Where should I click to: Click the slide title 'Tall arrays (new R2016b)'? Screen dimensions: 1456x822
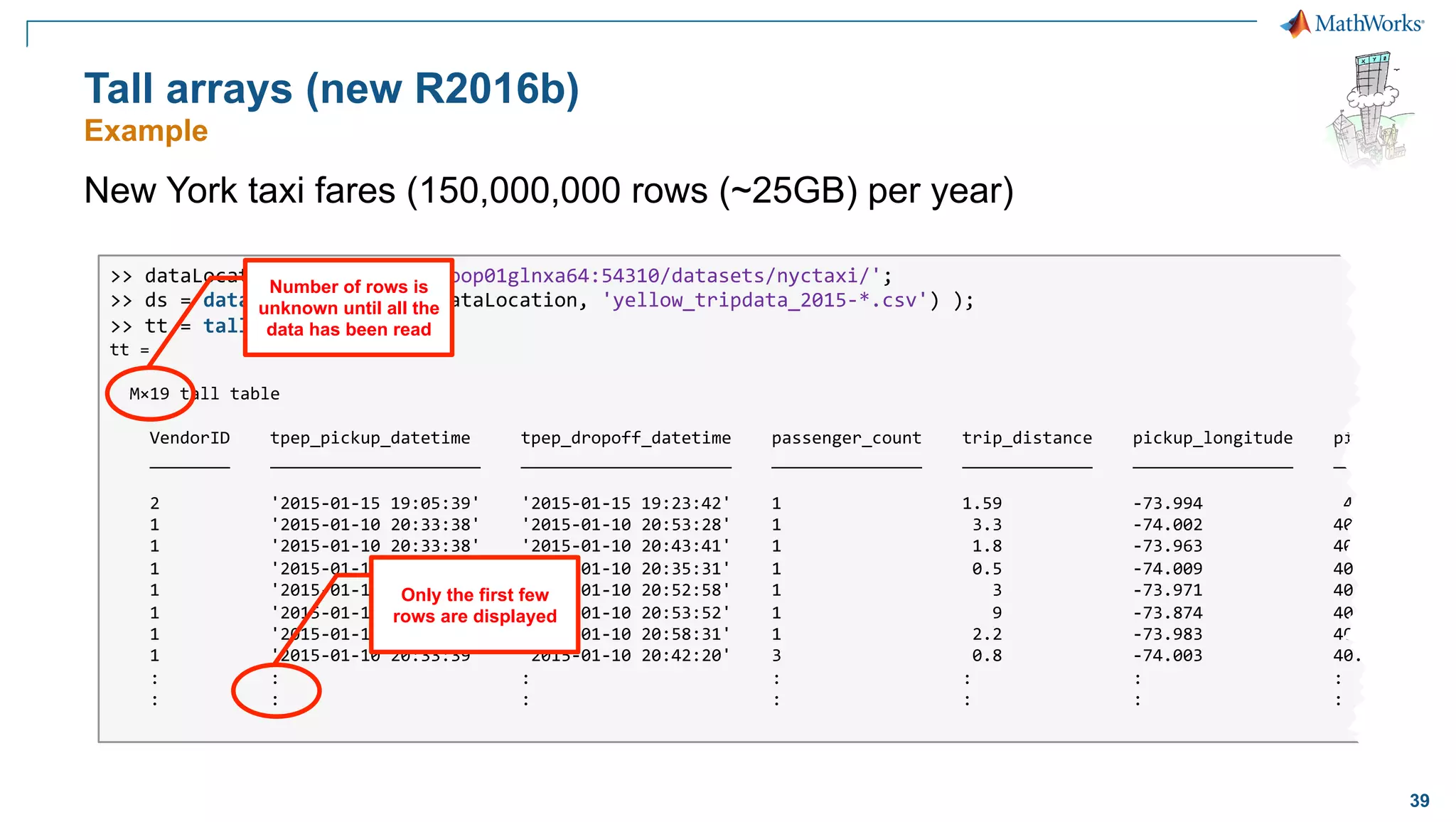point(332,89)
